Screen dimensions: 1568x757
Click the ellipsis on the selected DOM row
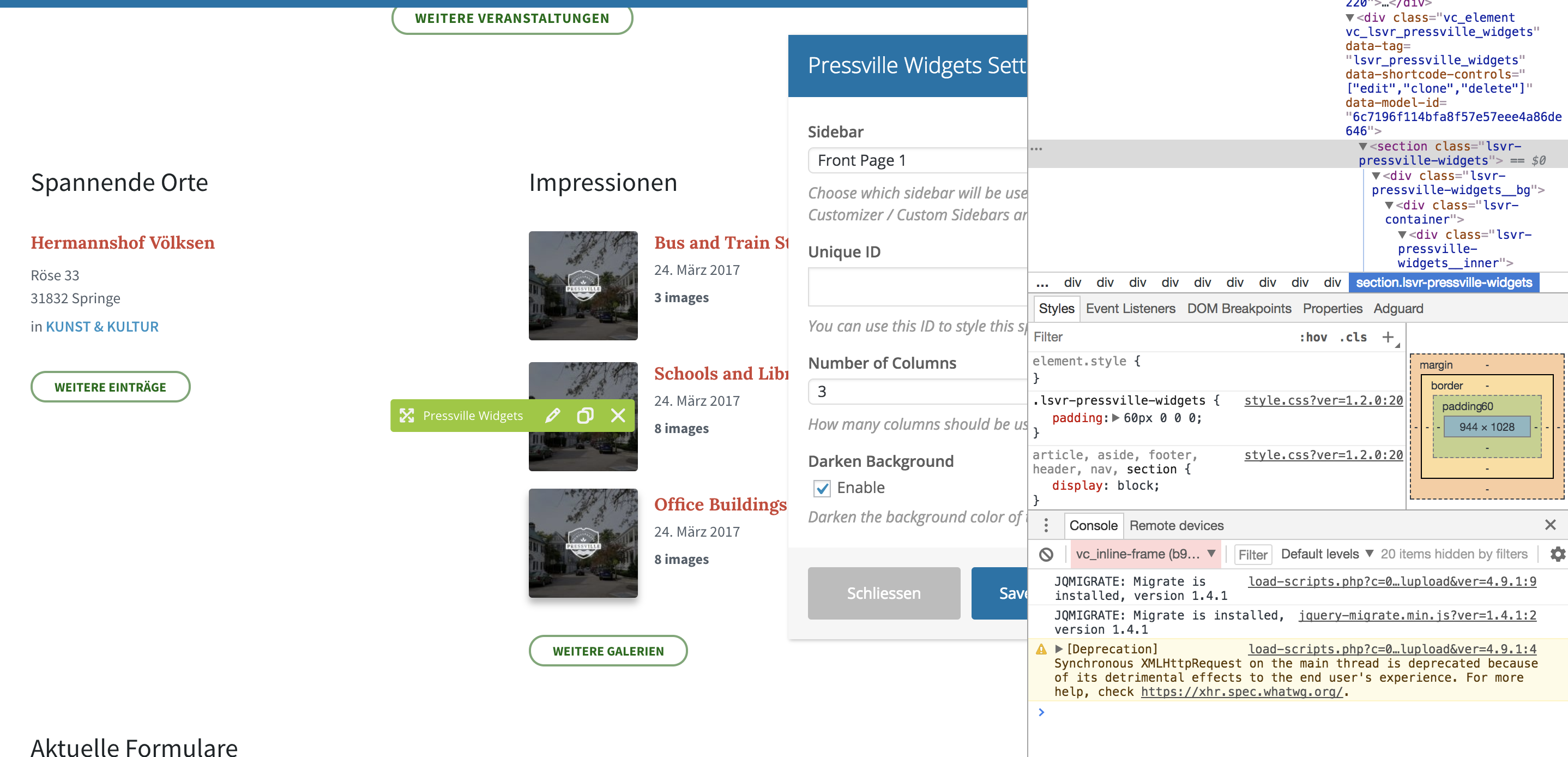(x=1036, y=148)
